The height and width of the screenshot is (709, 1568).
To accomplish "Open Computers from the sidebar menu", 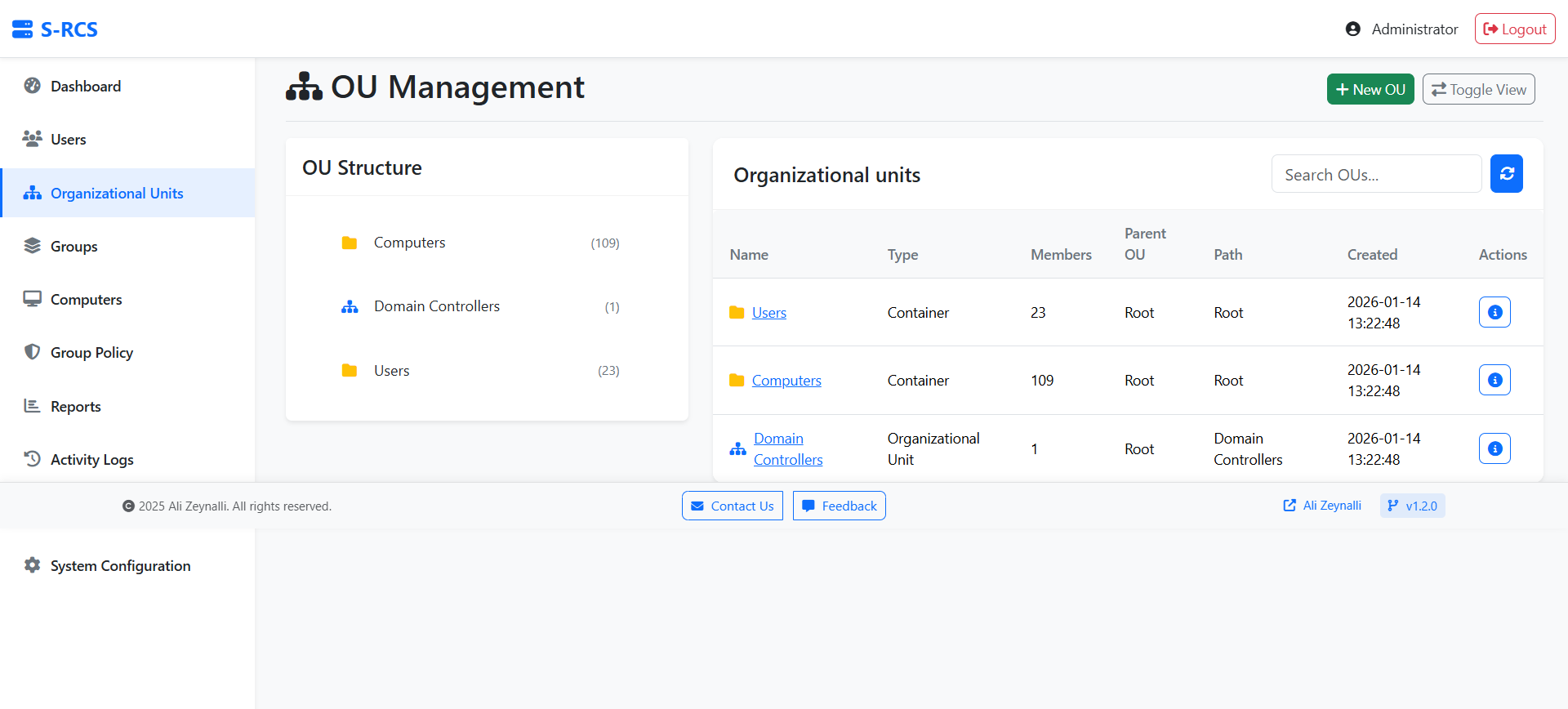I will coord(128,299).
